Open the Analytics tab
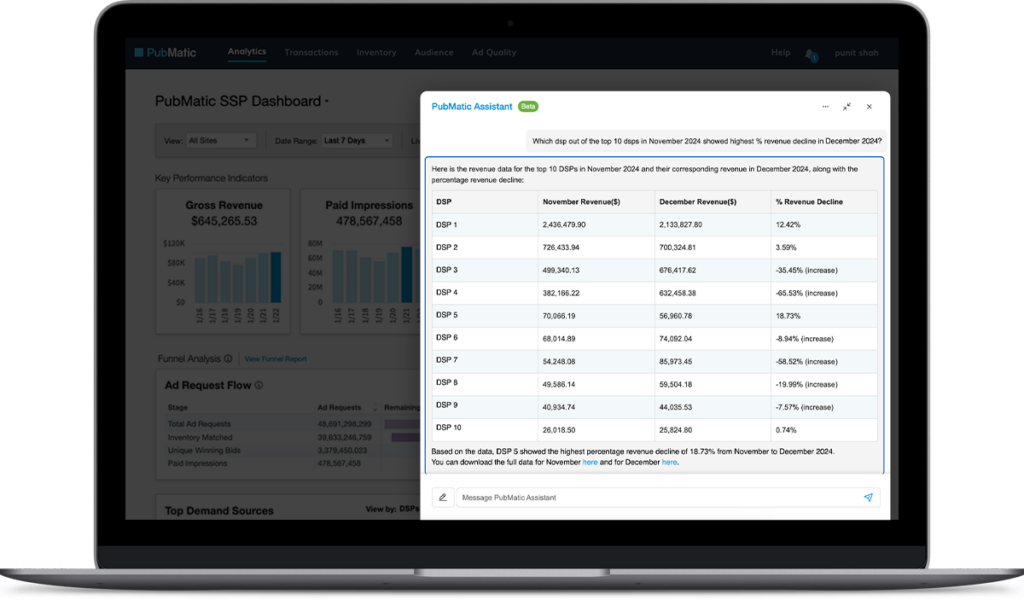 pos(247,52)
